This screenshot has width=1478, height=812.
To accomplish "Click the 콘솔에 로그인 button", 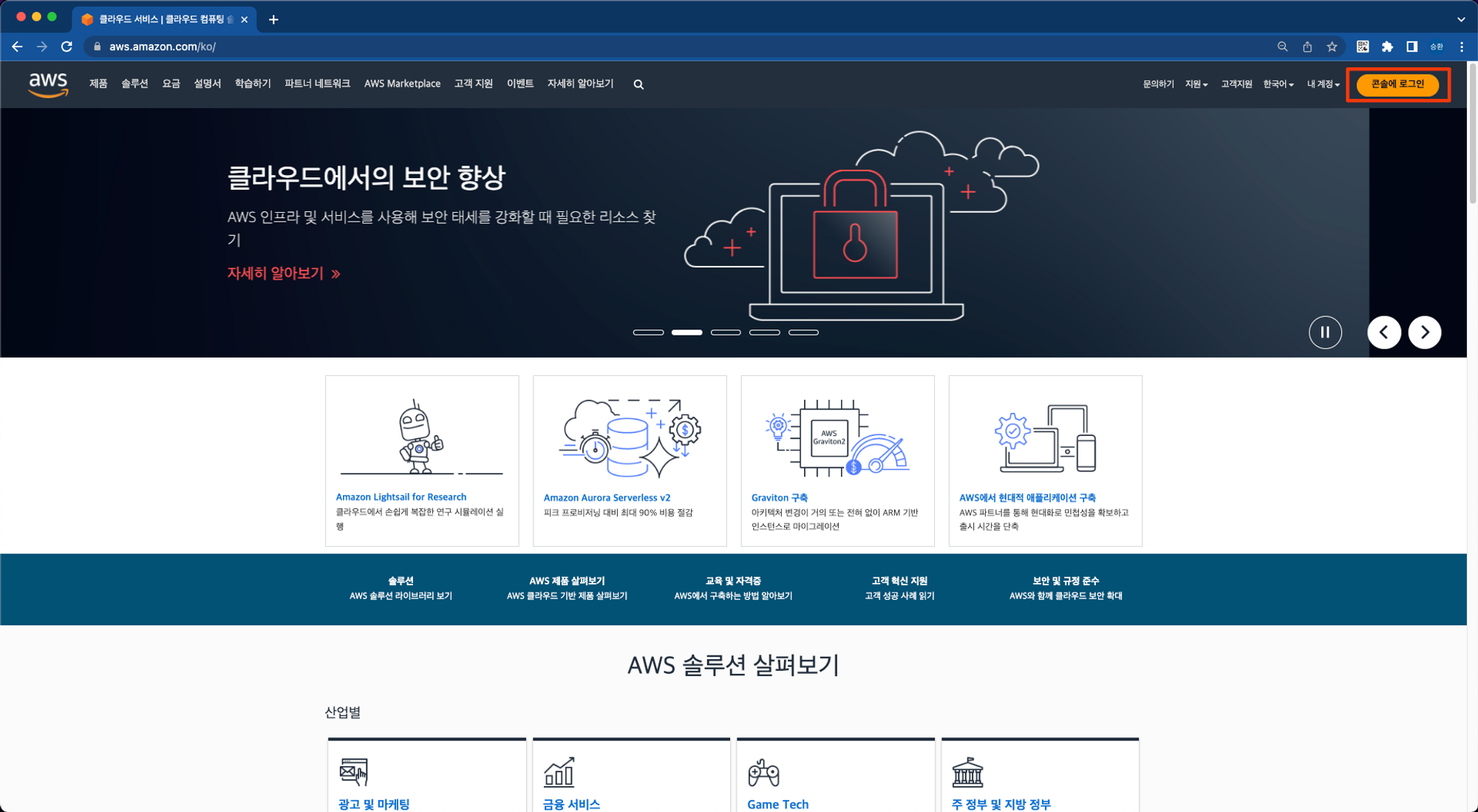I will click(x=1397, y=84).
